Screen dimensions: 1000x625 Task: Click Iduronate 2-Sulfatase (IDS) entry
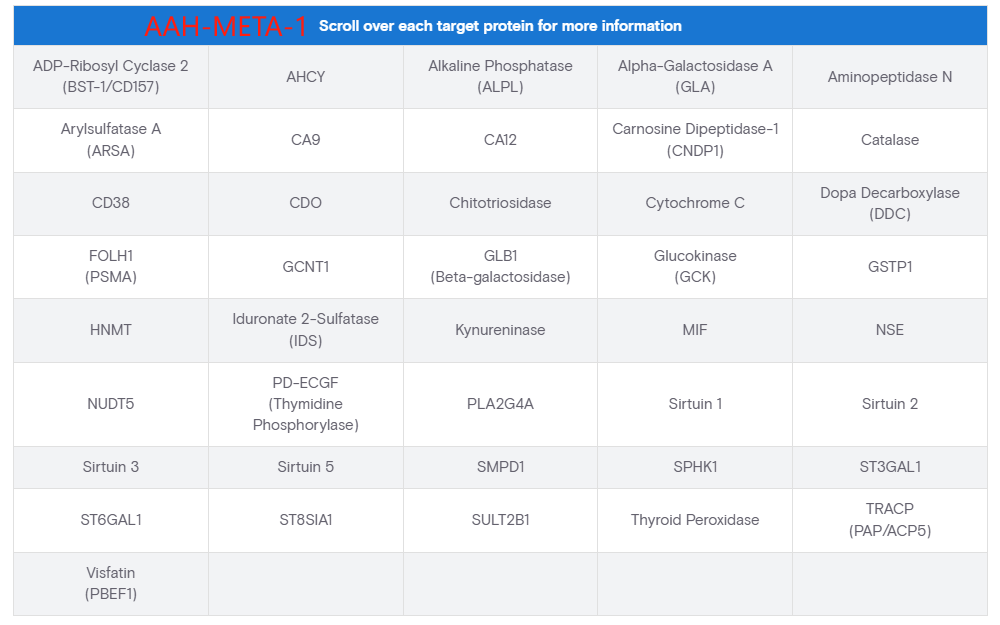pos(305,329)
